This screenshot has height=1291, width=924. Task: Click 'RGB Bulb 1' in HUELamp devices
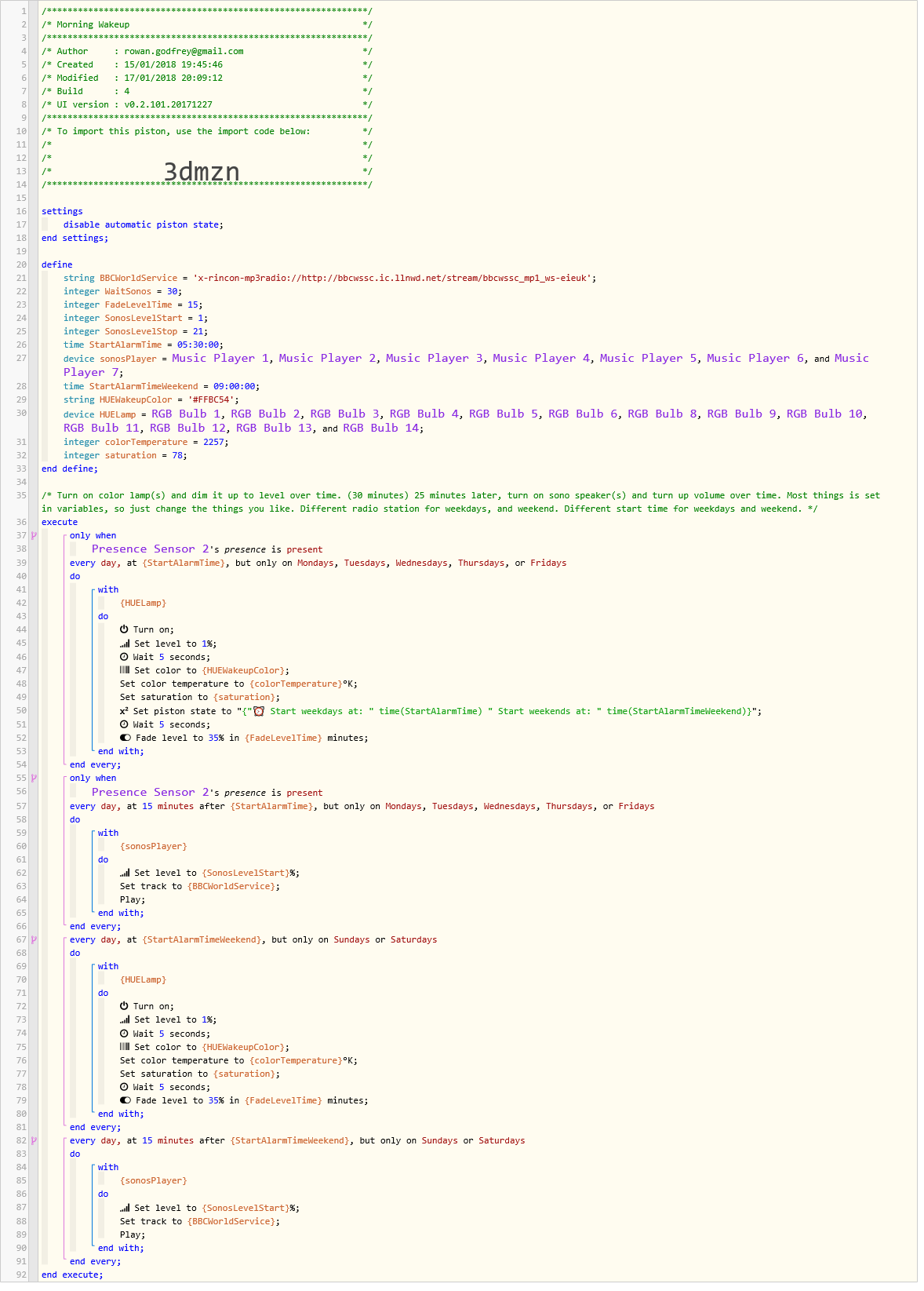(x=187, y=414)
